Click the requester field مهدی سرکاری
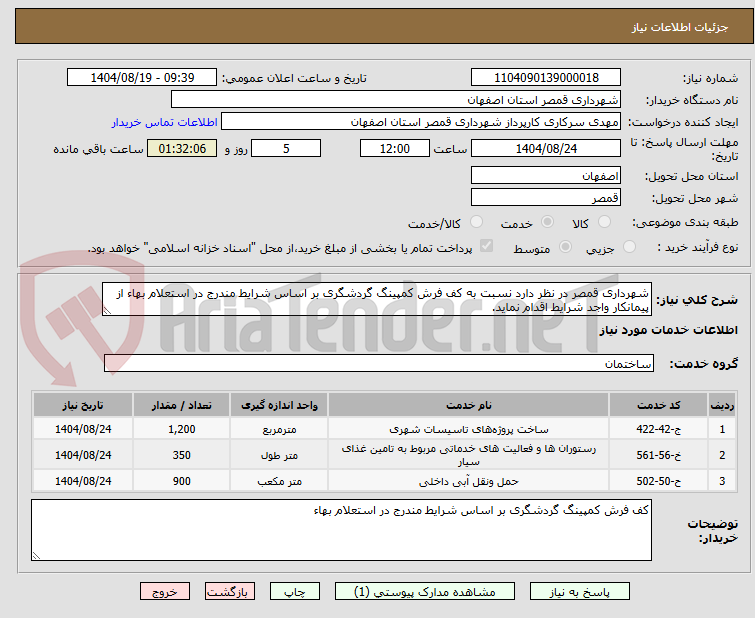755x618 pixels. tap(421, 122)
